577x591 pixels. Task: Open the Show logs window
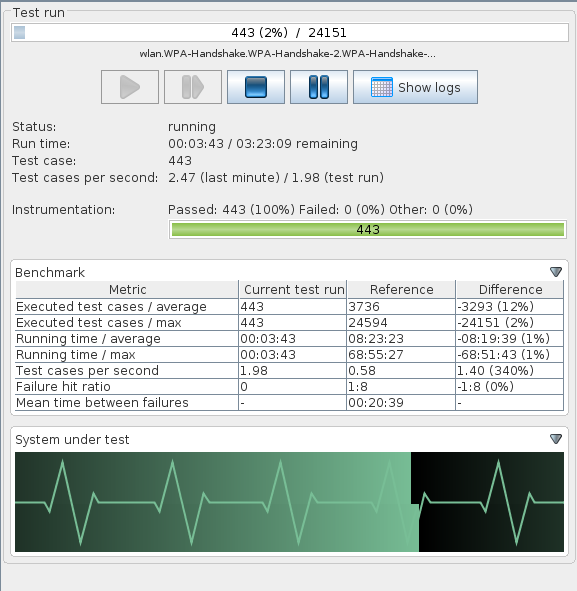415,87
